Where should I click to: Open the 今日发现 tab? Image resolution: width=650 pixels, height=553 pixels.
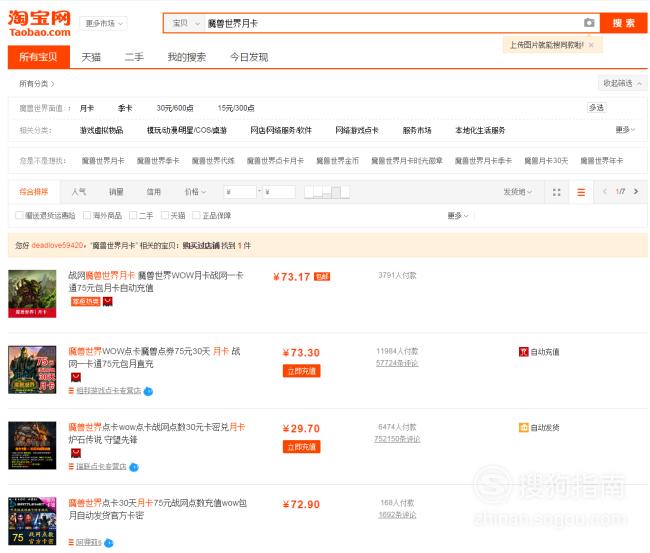coord(249,57)
